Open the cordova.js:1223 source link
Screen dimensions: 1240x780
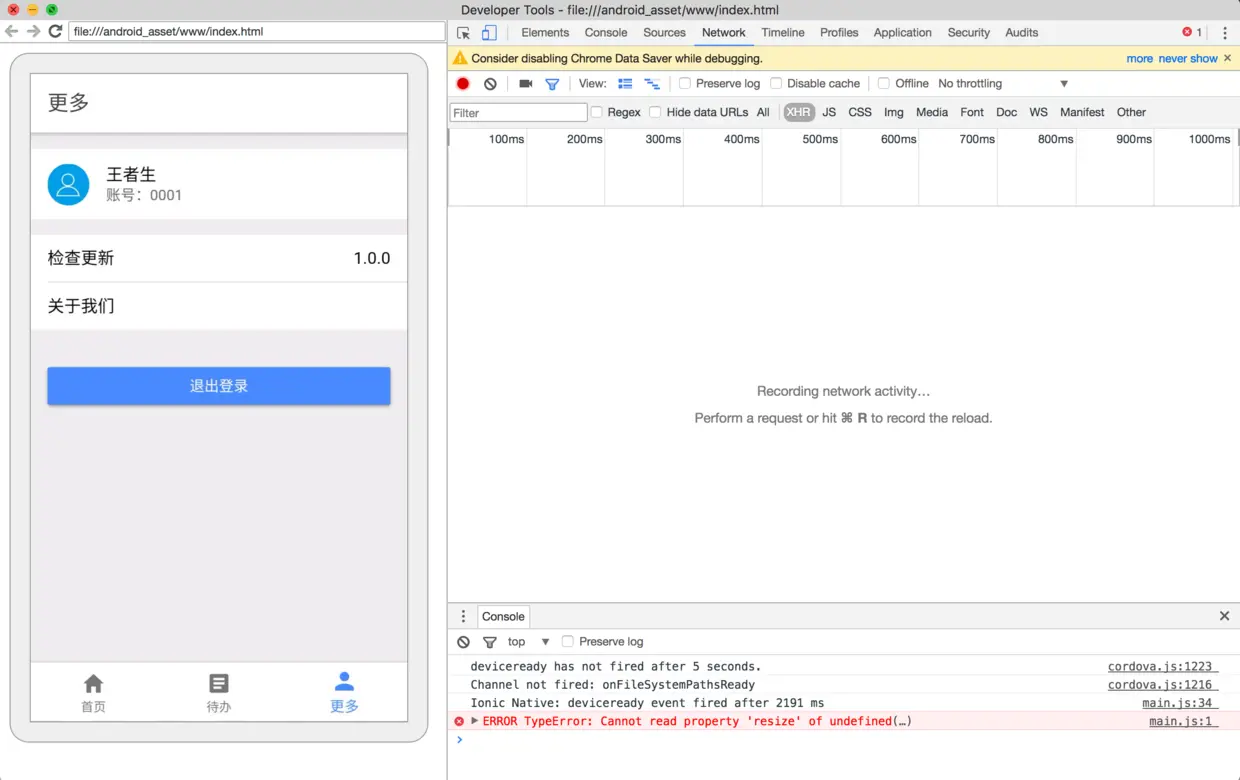1160,667
